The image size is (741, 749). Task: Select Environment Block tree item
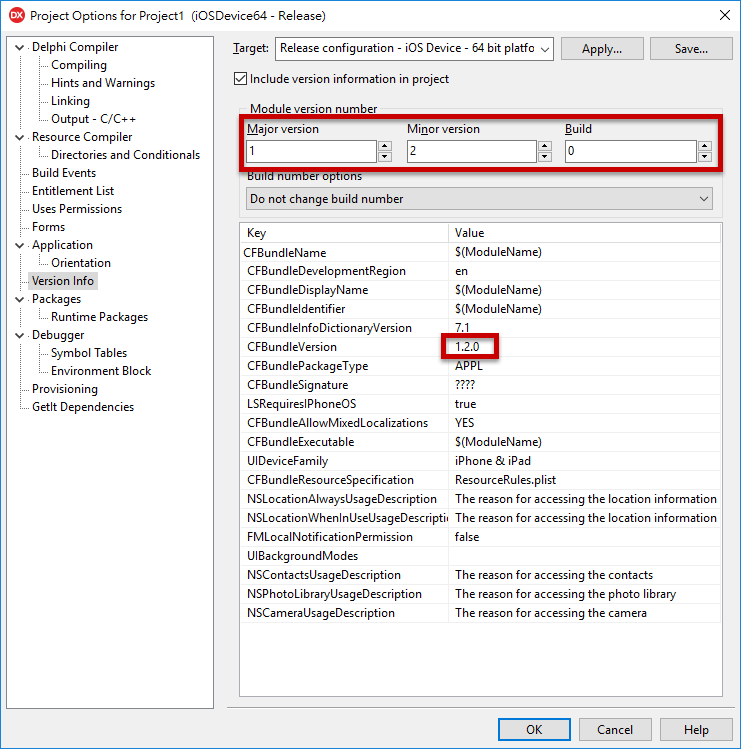click(101, 371)
